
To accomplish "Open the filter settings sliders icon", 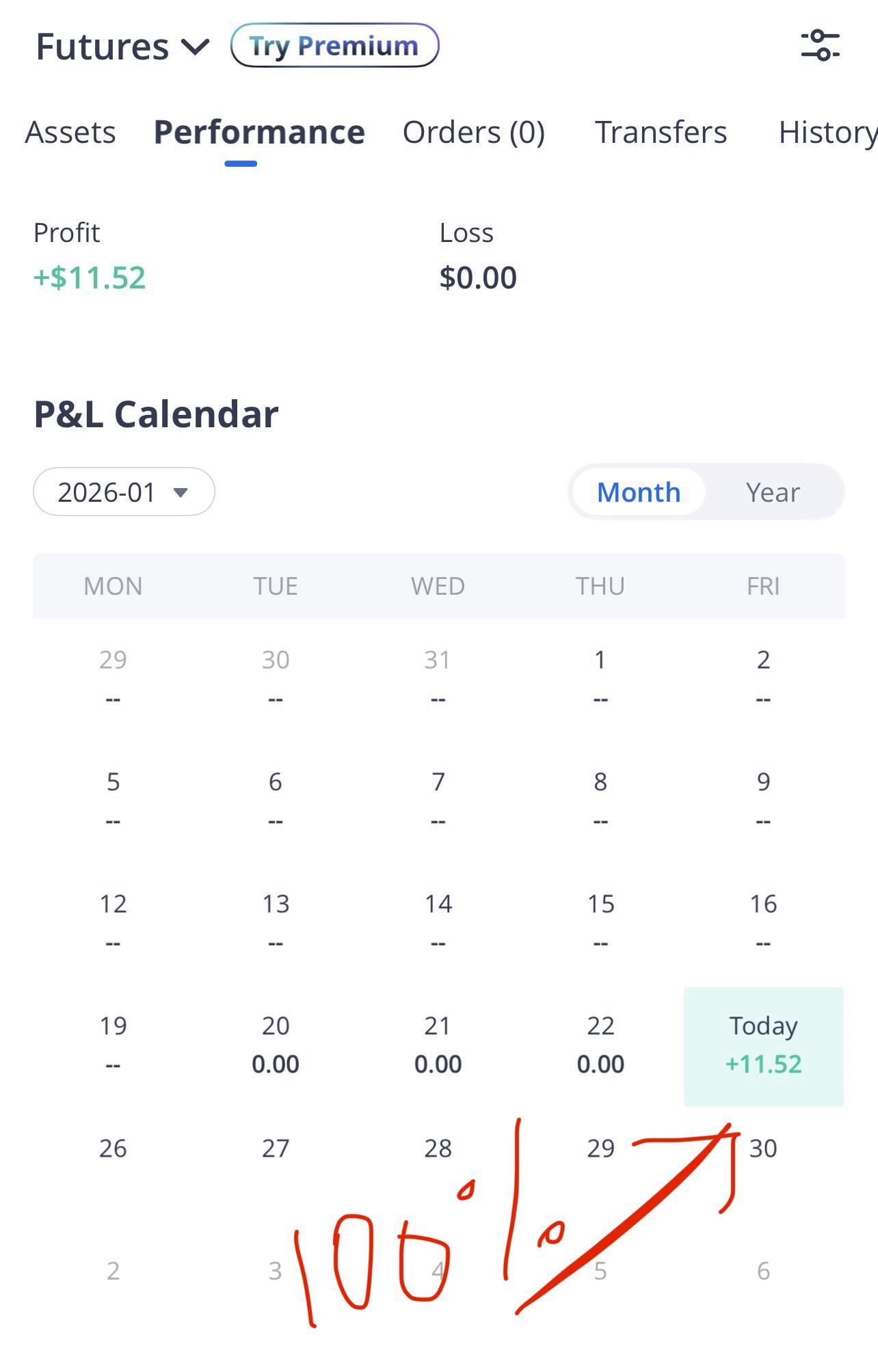I will pos(820,46).
